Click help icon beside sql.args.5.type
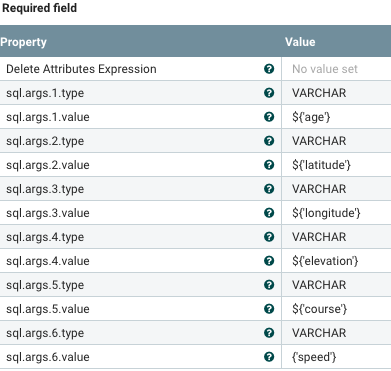Image resolution: width=391 pixels, height=371 pixels. point(269,285)
